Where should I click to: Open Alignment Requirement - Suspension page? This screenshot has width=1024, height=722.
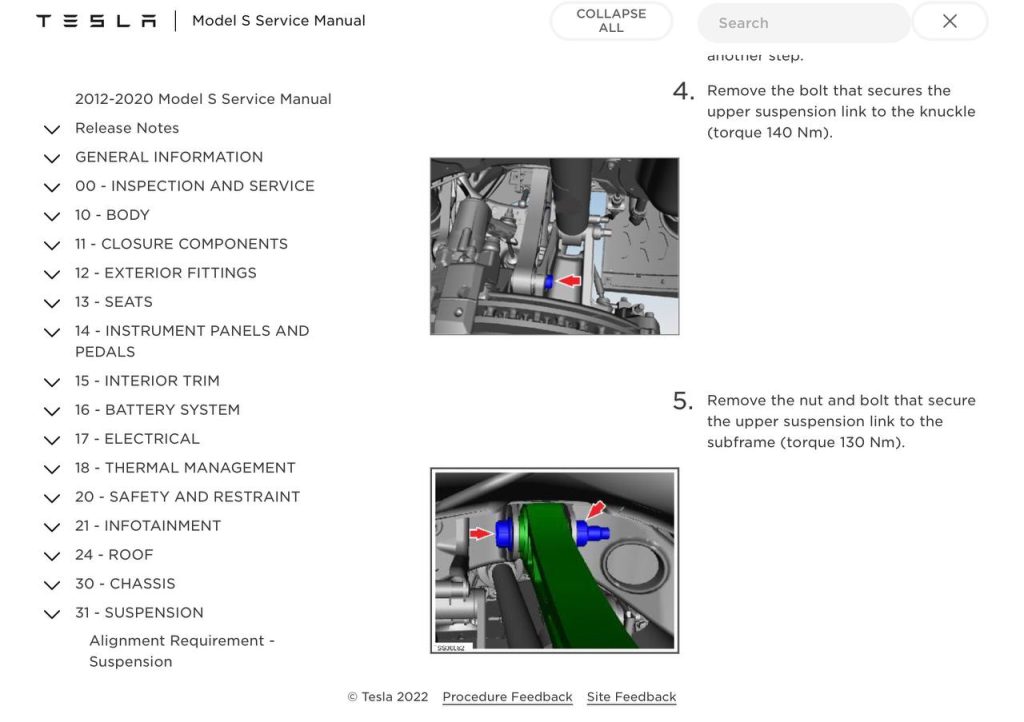tap(182, 651)
